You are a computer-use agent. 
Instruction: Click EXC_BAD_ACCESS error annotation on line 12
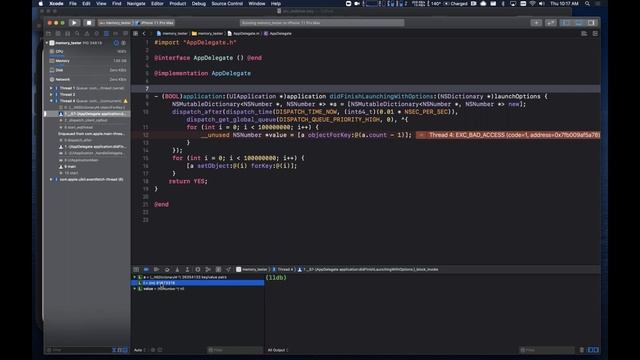(x=508, y=135)
